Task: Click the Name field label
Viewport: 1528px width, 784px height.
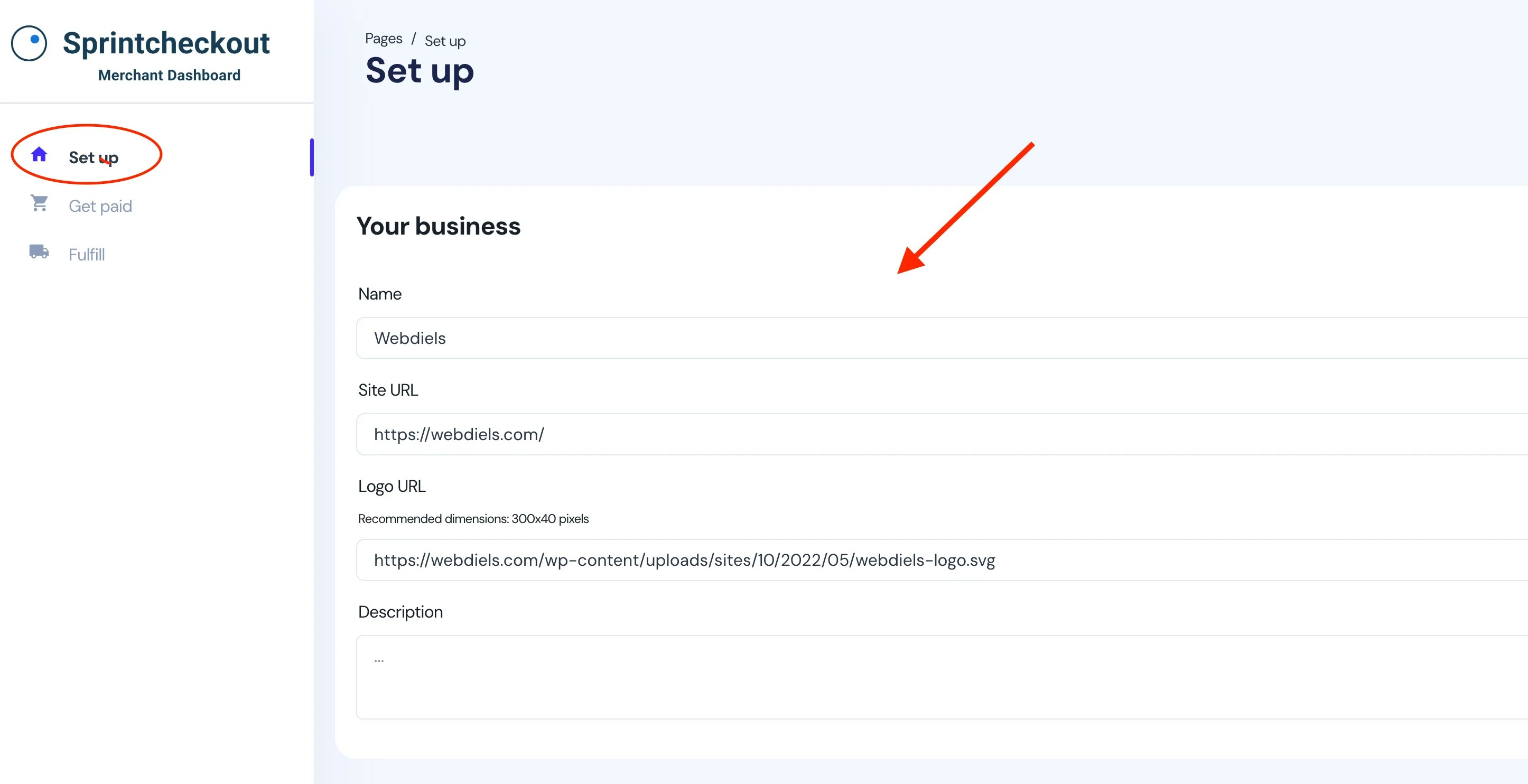Action: pos(380,294)
